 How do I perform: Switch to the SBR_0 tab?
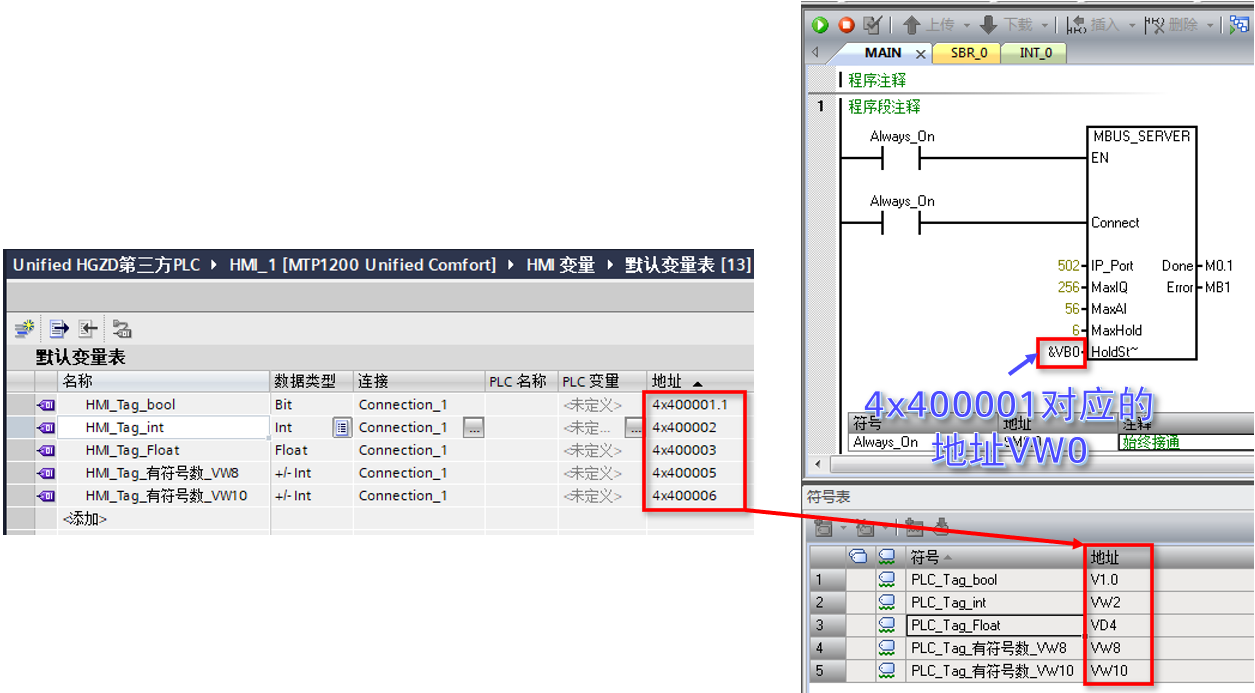968,53
